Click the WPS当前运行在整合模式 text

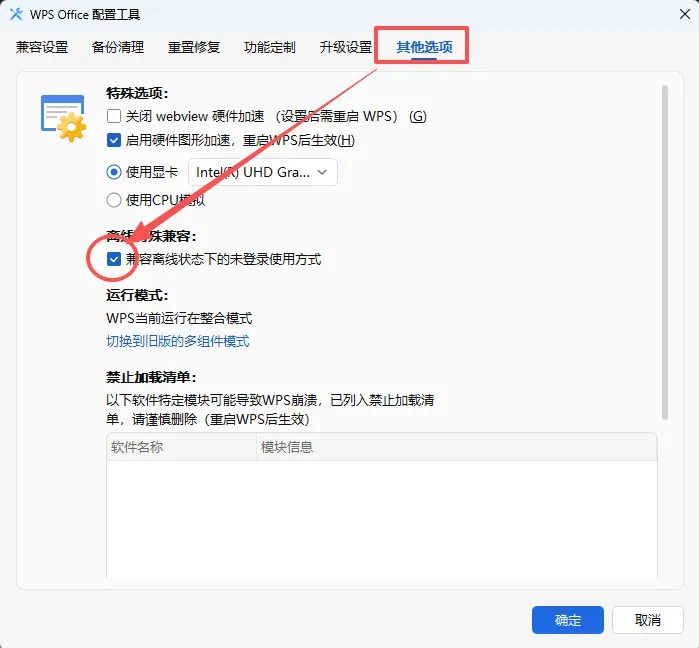[179, 318]
